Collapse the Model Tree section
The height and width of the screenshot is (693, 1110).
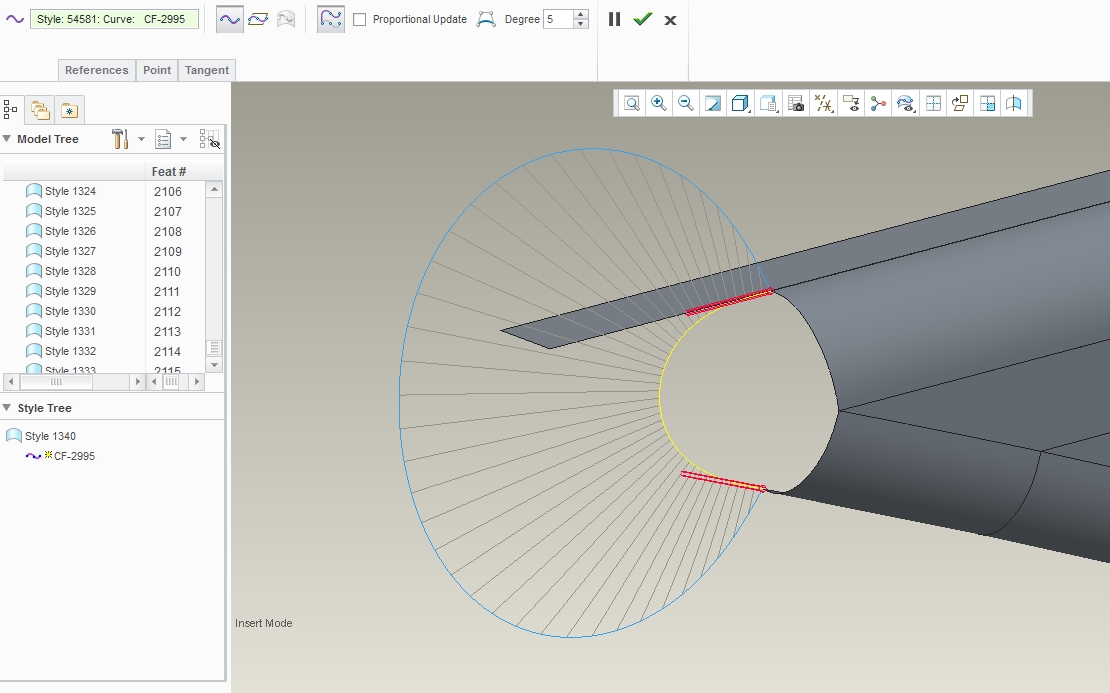point(7,139)
